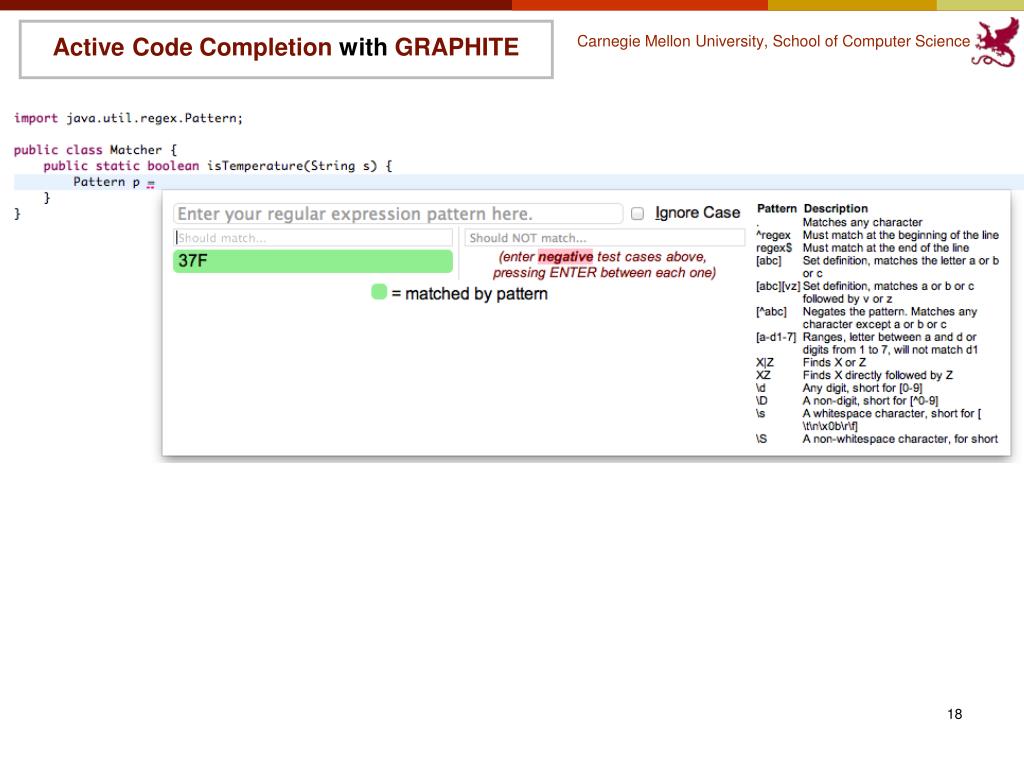Screen dimensions: 1024x768
Task: Click the '[abc][vz]' pattern reference entry
Action: 778,286
